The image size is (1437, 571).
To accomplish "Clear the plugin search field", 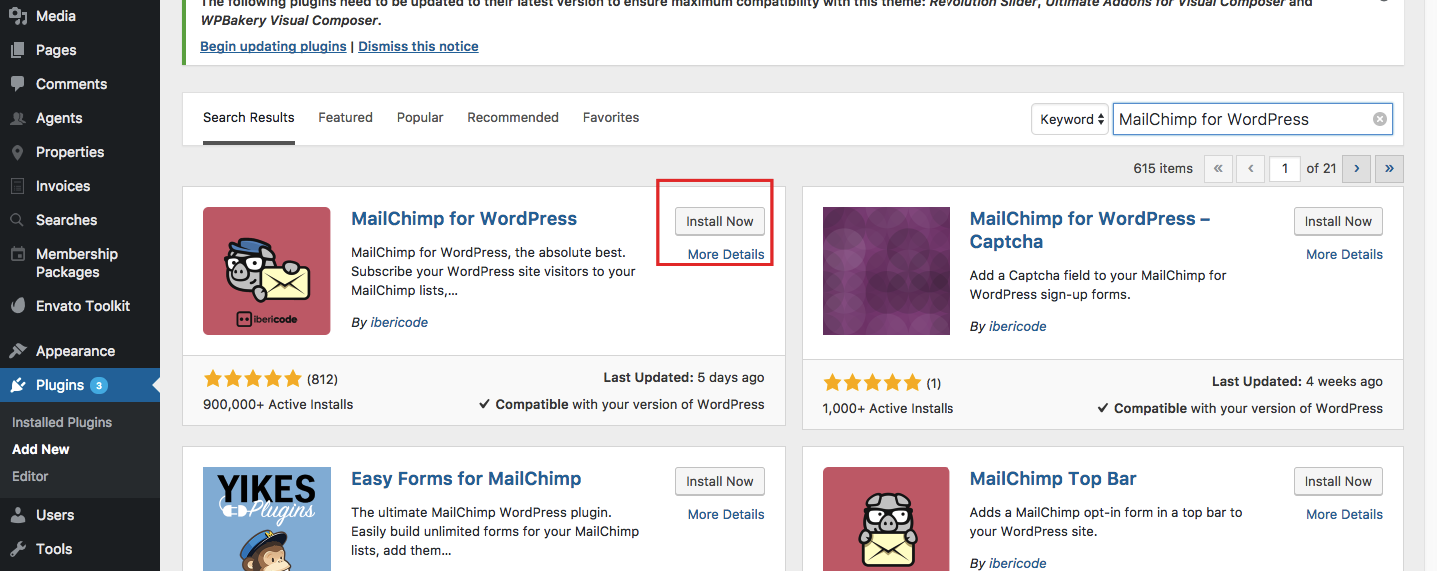I will click(x=1379, y=119).
